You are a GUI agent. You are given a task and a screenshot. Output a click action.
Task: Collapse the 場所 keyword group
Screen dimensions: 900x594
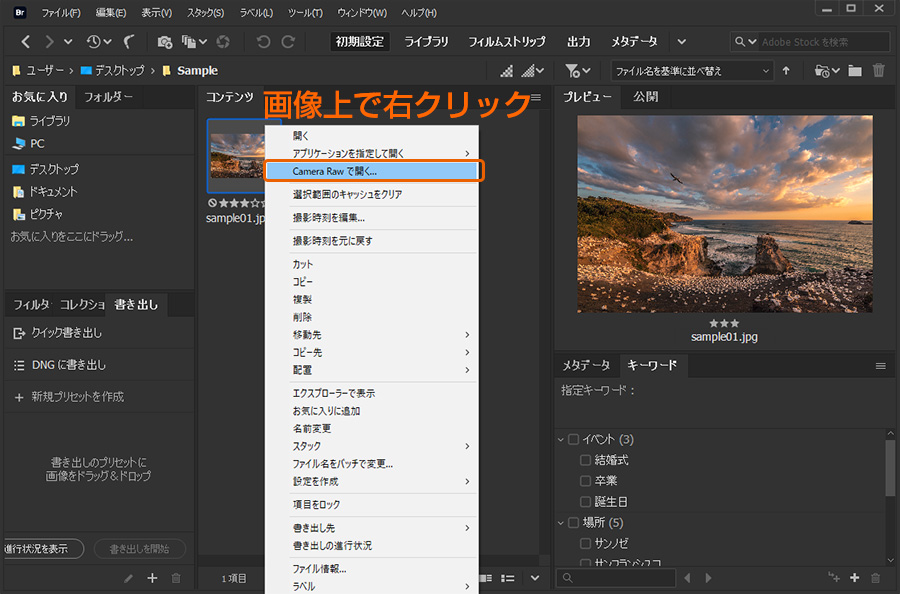click(x=561, y=523)
